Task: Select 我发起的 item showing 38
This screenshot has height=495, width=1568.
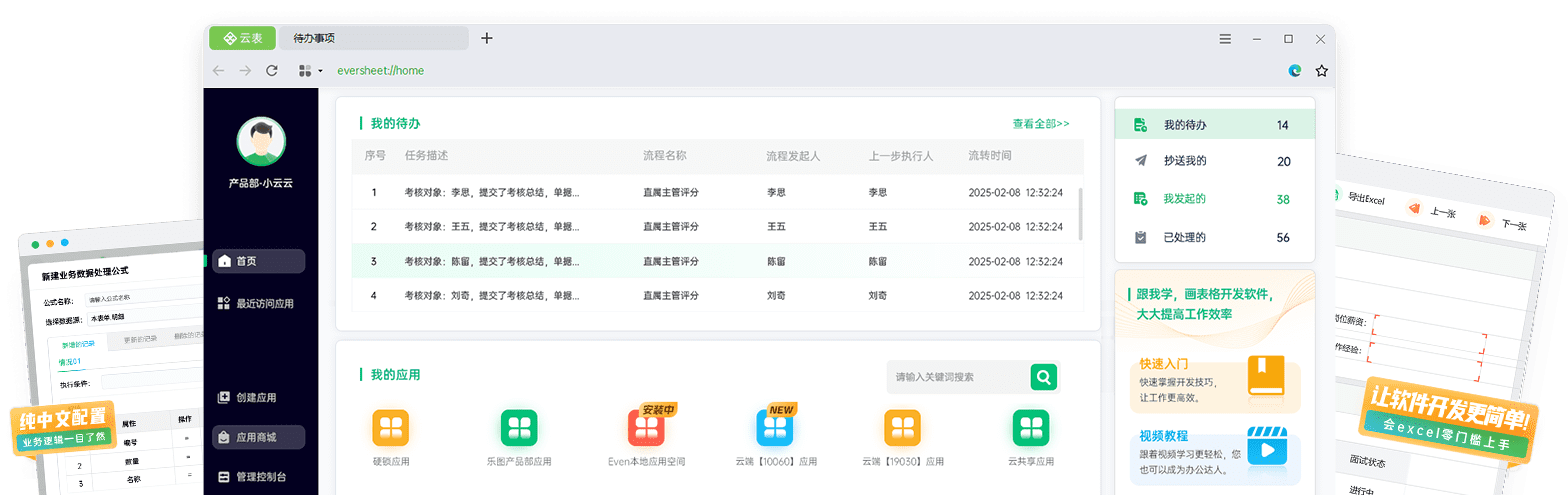Action: [x=1214, y=199]
